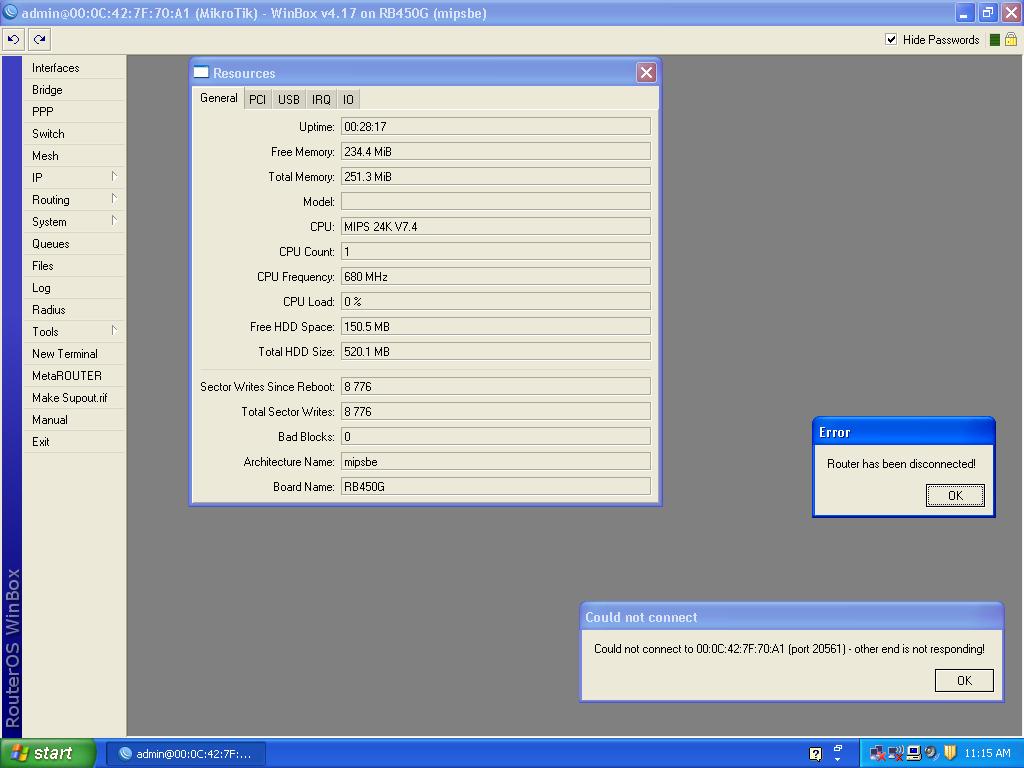The image size is (1024, 768).
Task: Expand the Routing submenu arrow
Action: pos(114,199)
